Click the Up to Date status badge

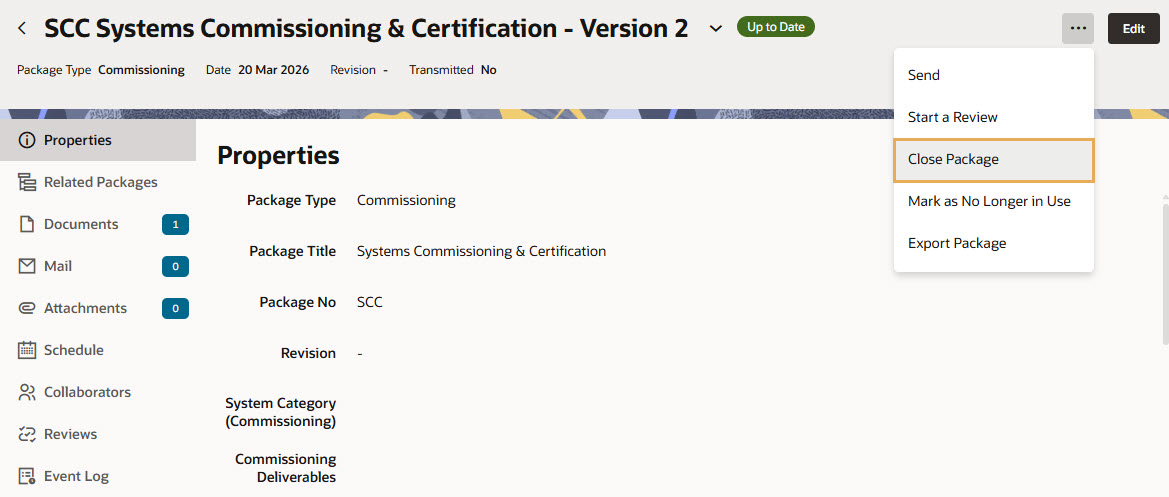point(775,27)
